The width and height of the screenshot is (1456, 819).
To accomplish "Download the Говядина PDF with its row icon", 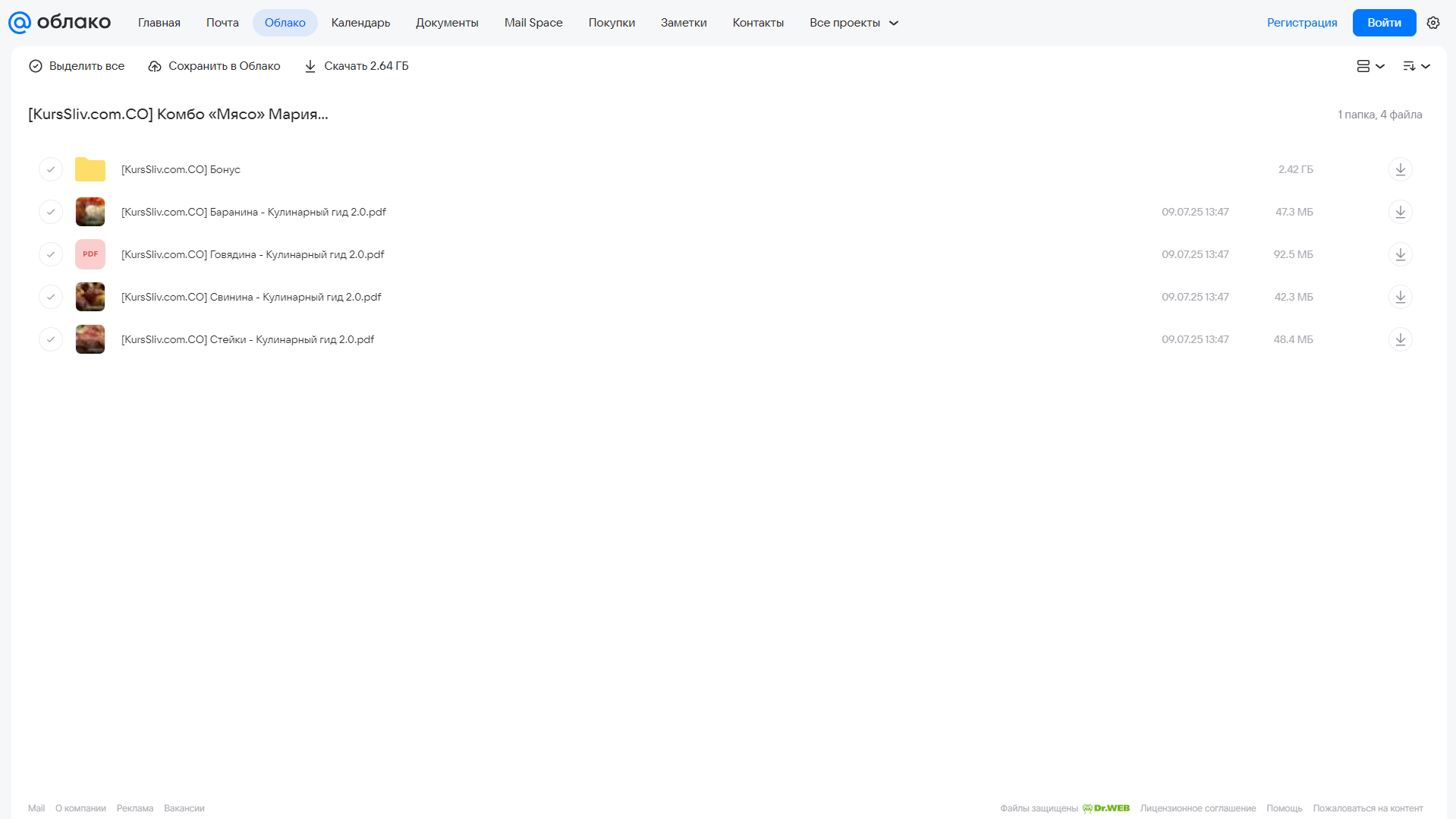I will click(x=1400, y=254).
